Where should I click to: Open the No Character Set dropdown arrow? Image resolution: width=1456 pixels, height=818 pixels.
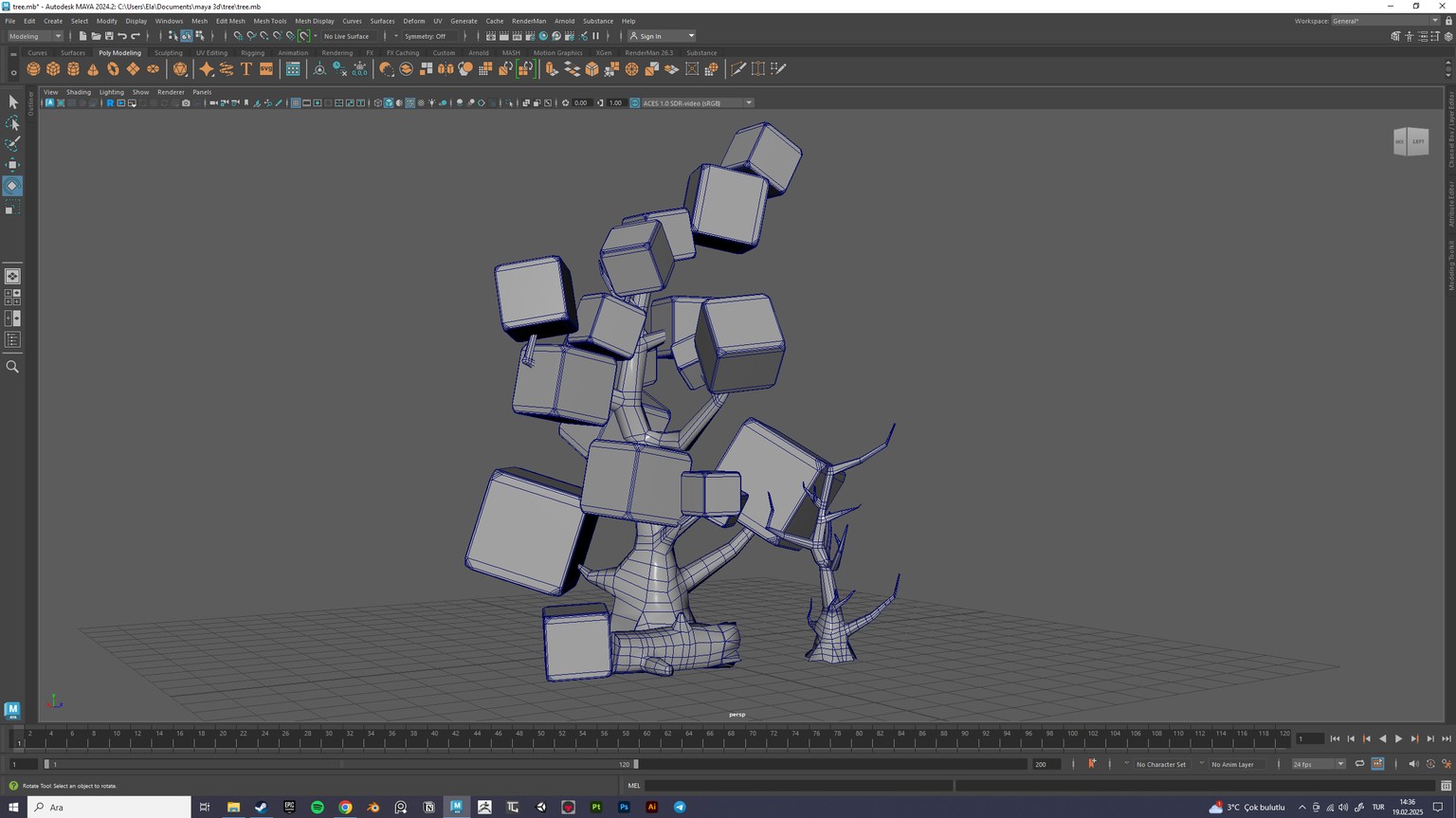pos(1126,764)
